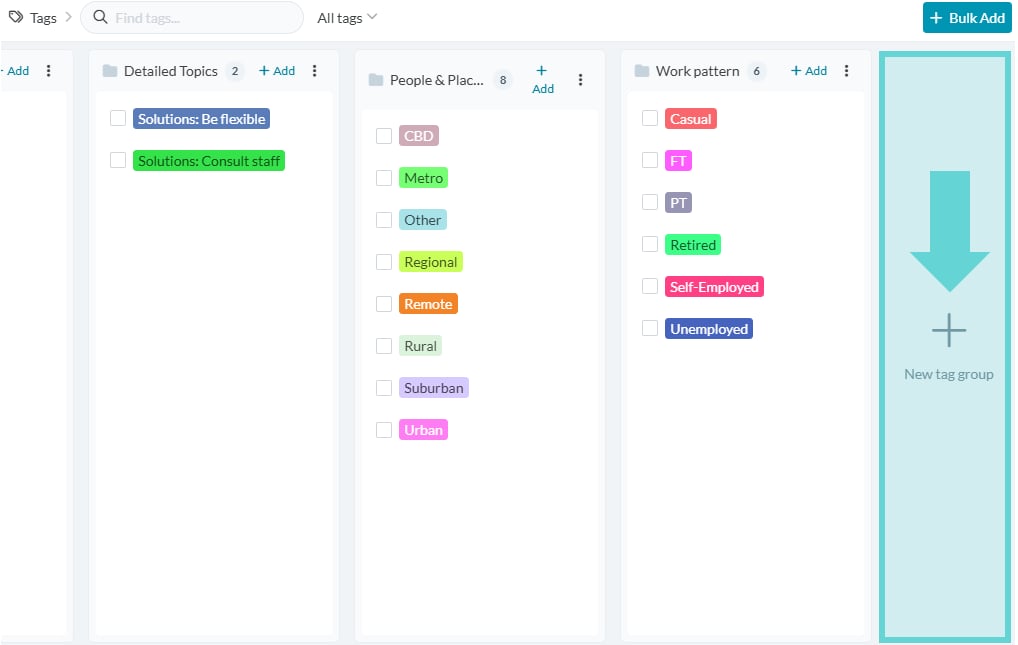
Task: Select the Regional tag checkbox
Action: (x=384, y=262)
